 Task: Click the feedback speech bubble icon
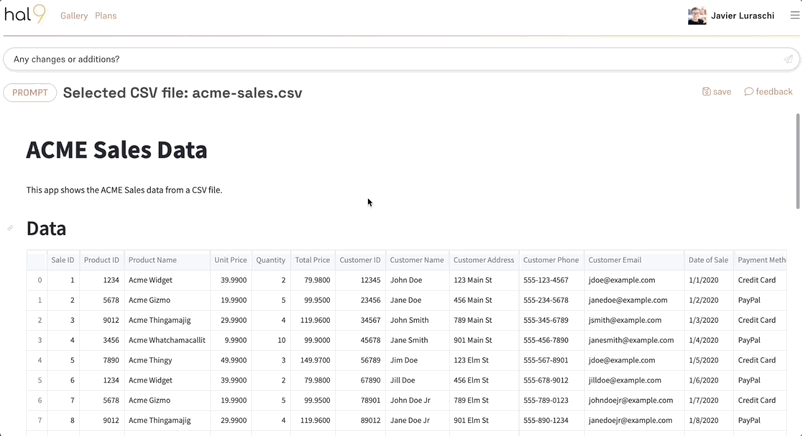click(749, 92)
